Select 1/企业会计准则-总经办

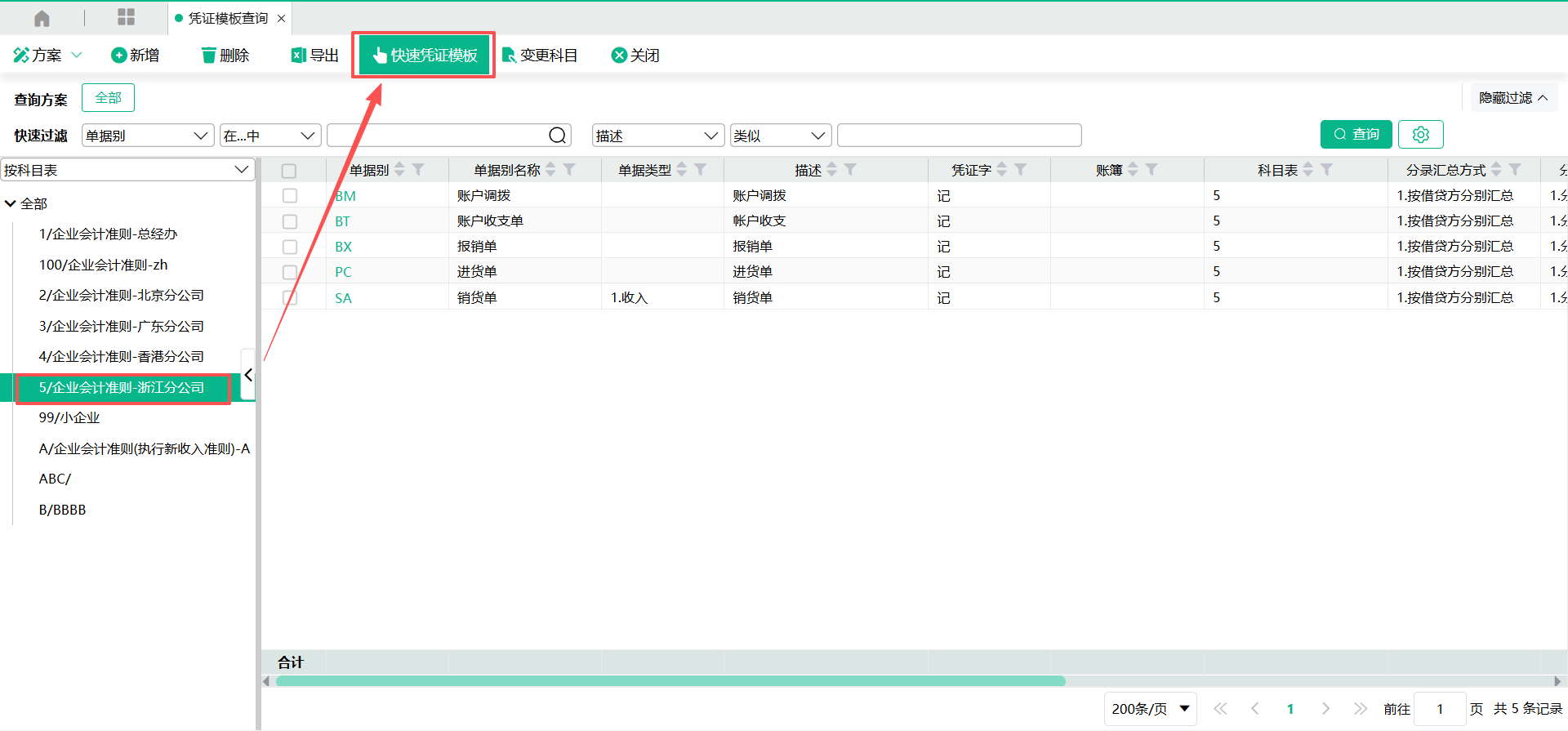108,234
